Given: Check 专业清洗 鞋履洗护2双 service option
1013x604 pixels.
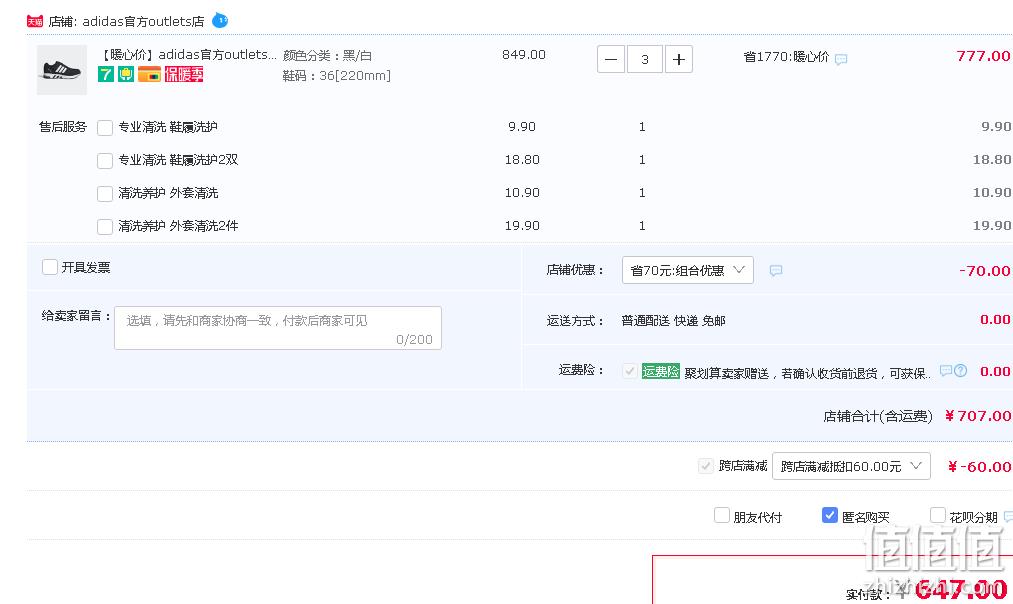Looking at the screenshot, I should pos(105,160).
